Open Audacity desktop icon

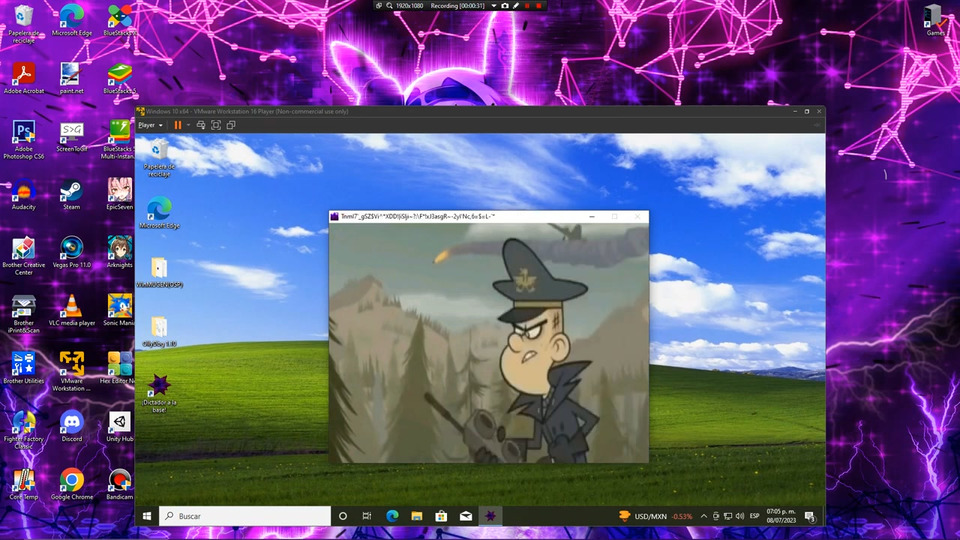24,194
